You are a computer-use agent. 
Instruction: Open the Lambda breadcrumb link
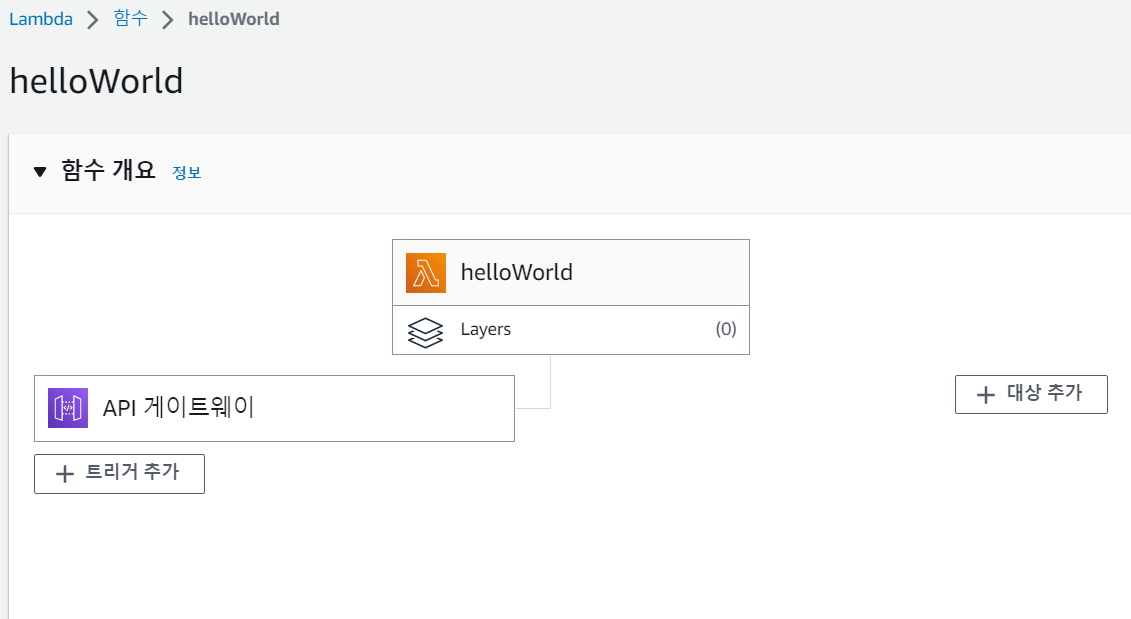tap(41, 19)
